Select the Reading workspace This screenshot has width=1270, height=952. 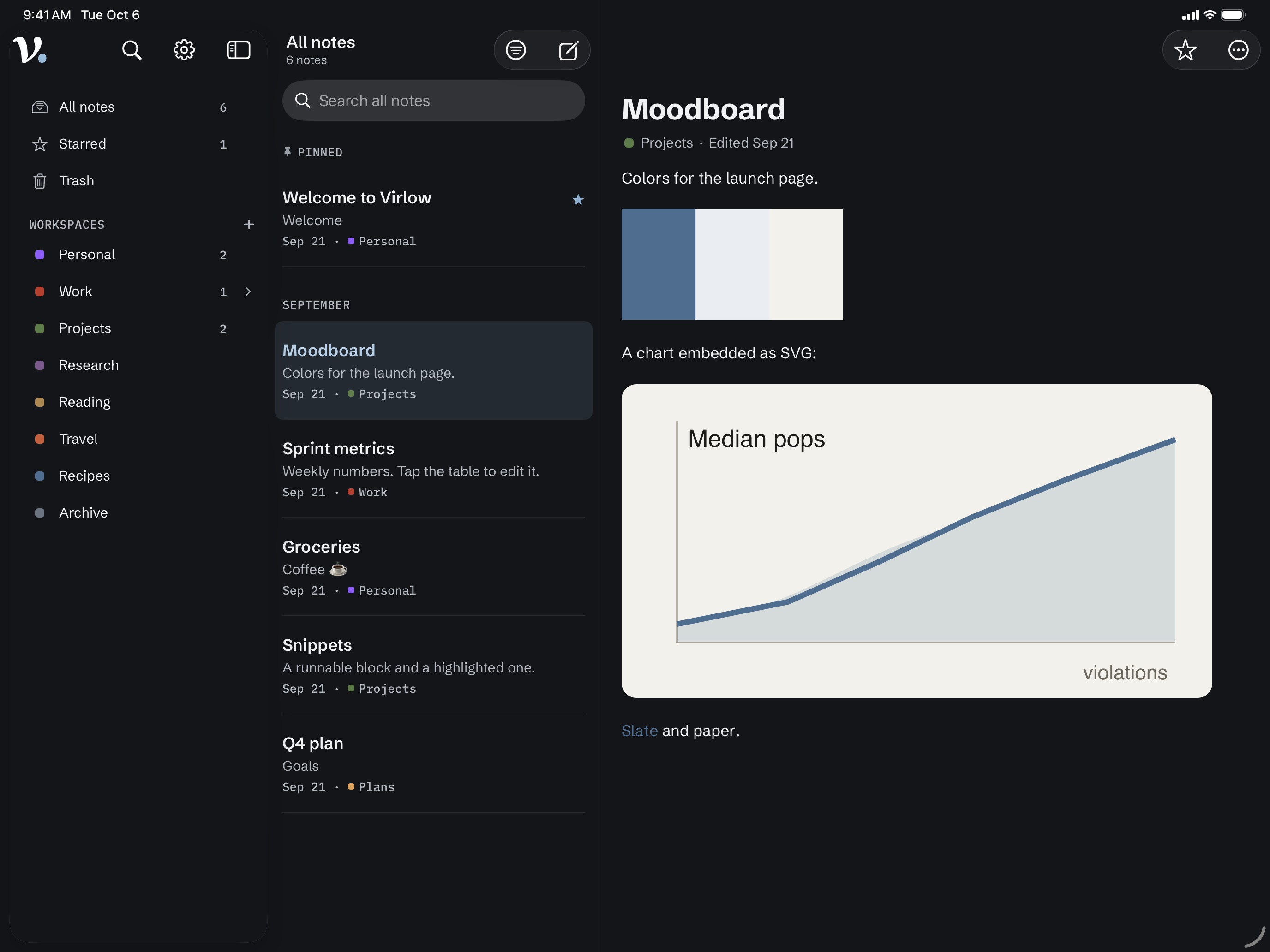(138, 402)
